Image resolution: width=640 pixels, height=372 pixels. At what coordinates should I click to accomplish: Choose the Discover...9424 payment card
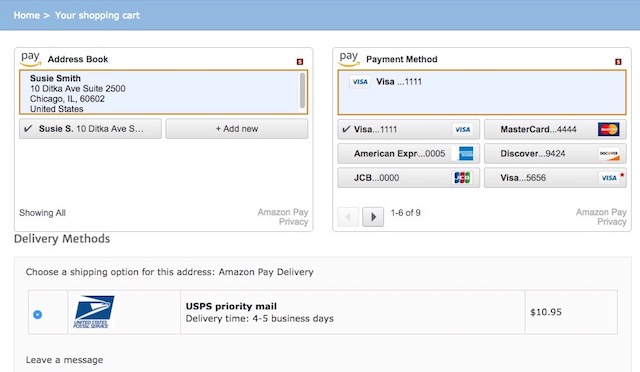tap(555, 154)
